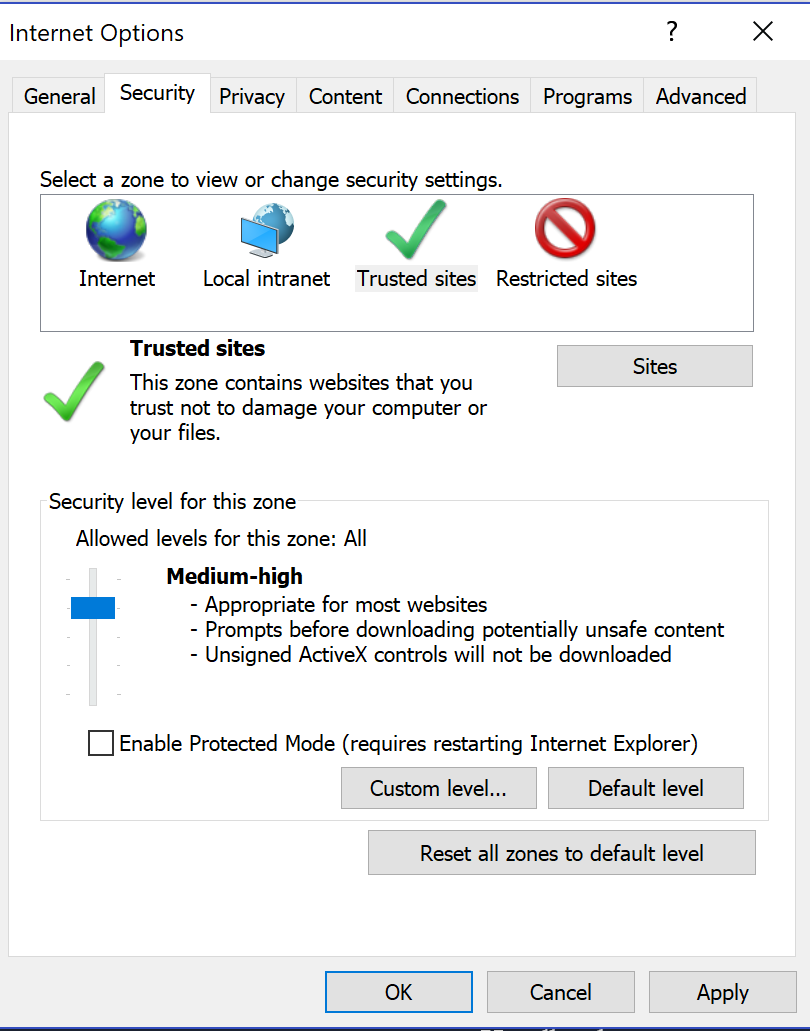Switch to the General tab
This screenshot has height=1031, width=810.
[60, 97]
